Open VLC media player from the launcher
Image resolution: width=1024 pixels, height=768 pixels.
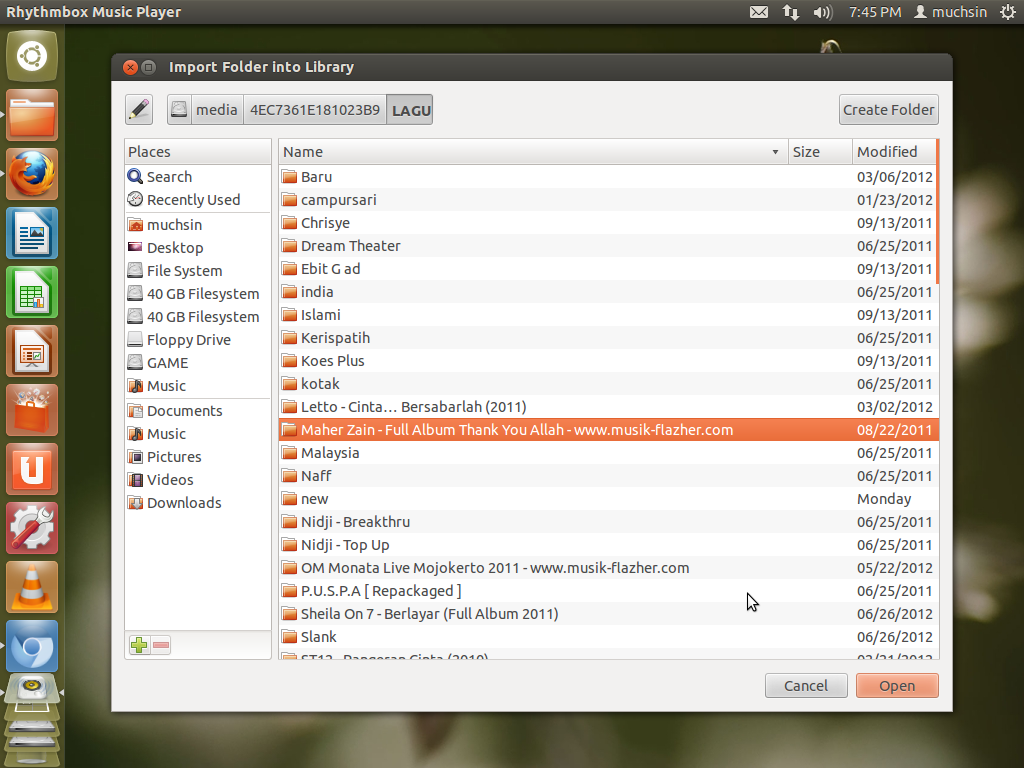click(x=32, y=586)
